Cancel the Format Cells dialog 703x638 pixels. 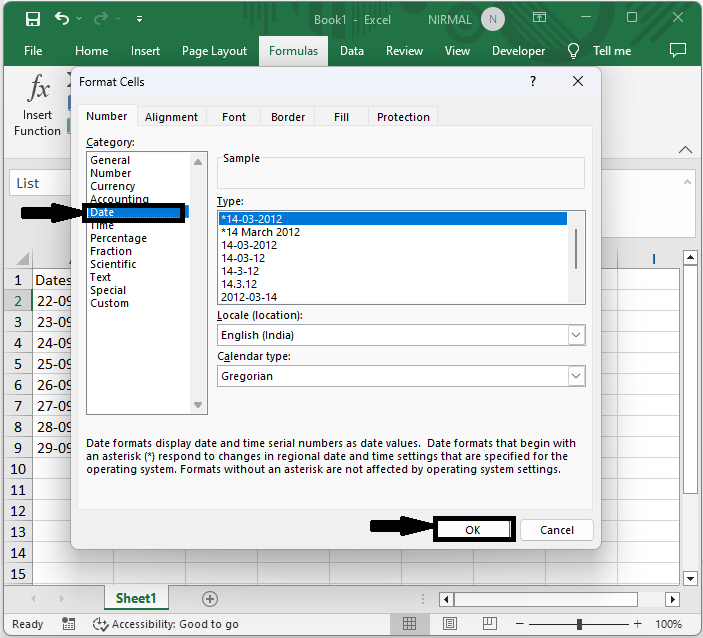tap(556, 530)
